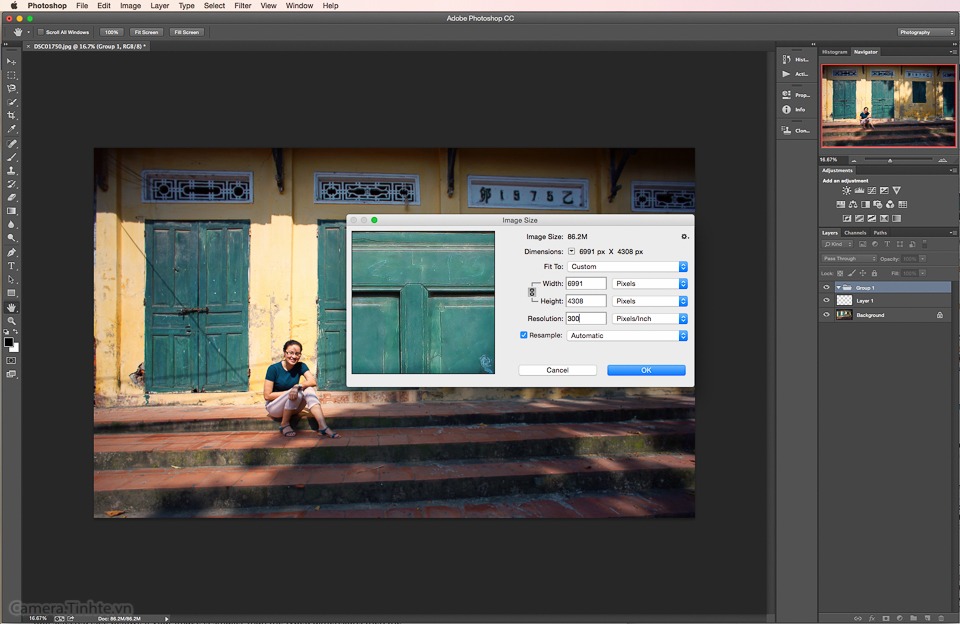This screenshot has width=960, height=624.
Task: Open the Filter menu
Action: 243,6
